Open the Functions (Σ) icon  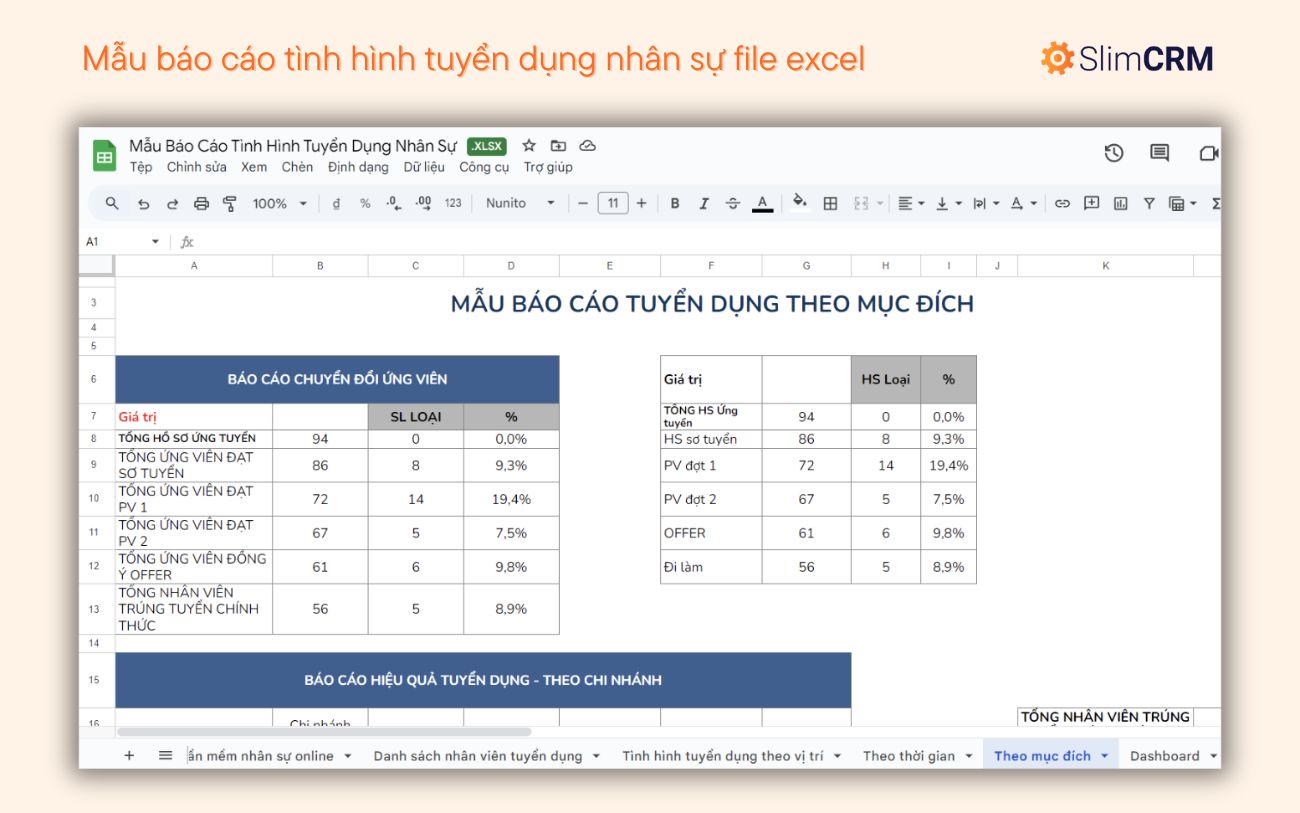point(1215,203)
